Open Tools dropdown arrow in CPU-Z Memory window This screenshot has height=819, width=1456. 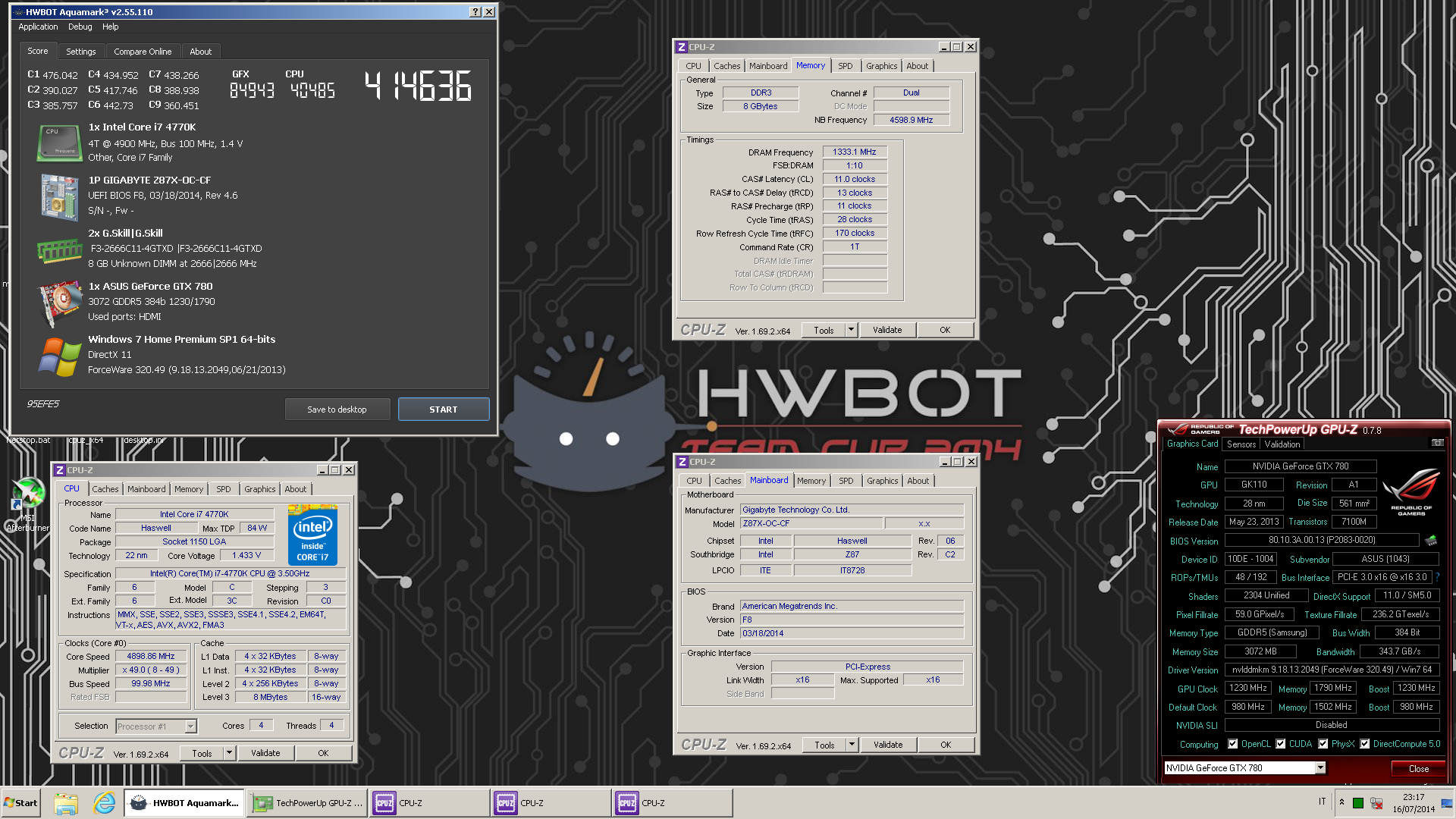(851, 330)
